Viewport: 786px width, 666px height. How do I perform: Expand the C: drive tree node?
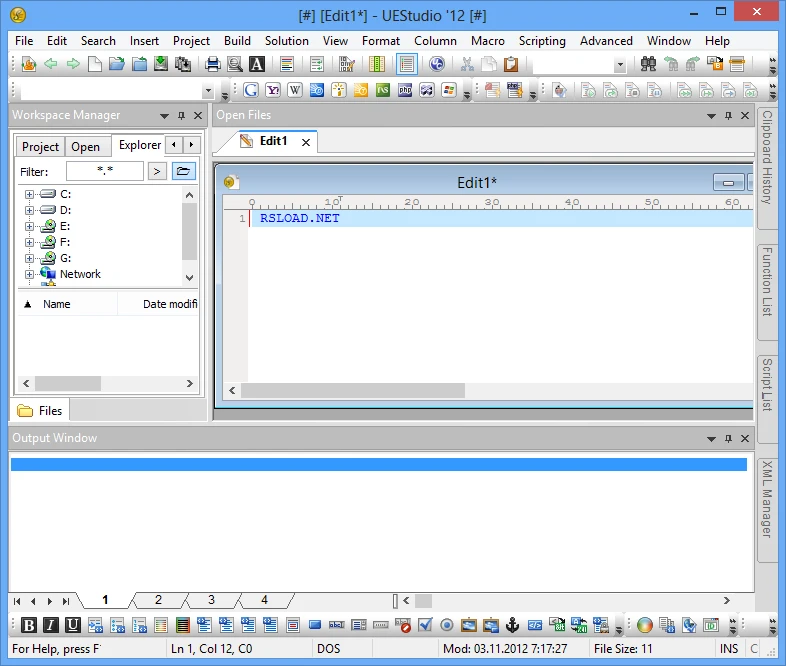[30, 194]
